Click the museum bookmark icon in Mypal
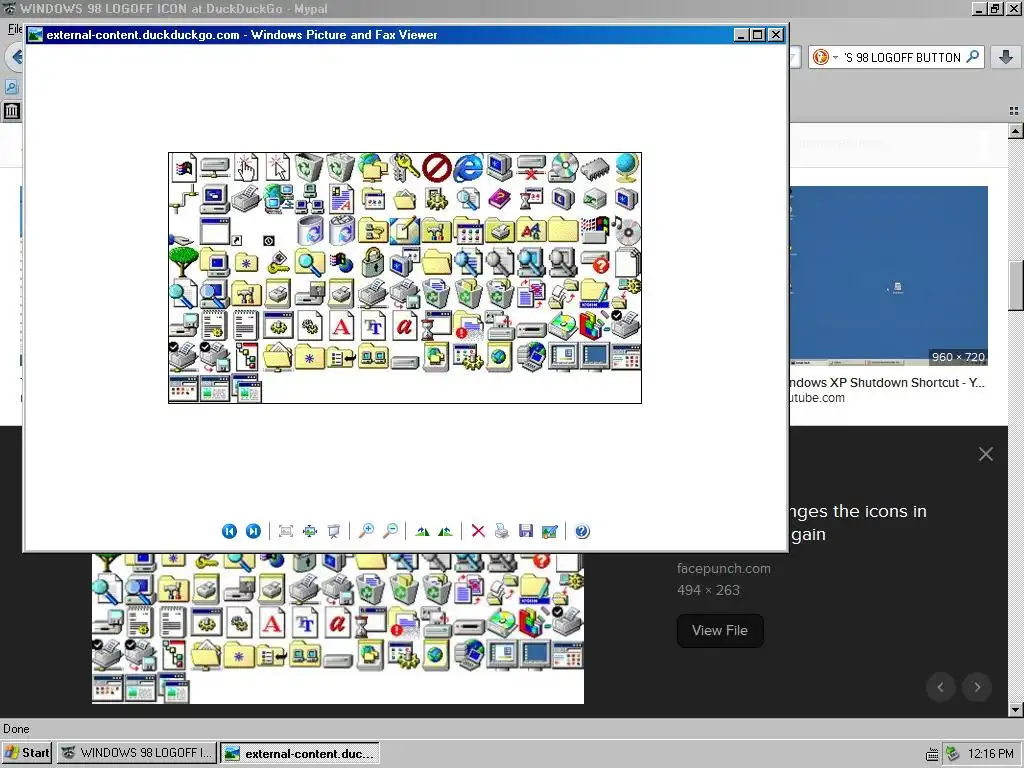Screen dimensions: 1024x768 [x=12, y=110]
